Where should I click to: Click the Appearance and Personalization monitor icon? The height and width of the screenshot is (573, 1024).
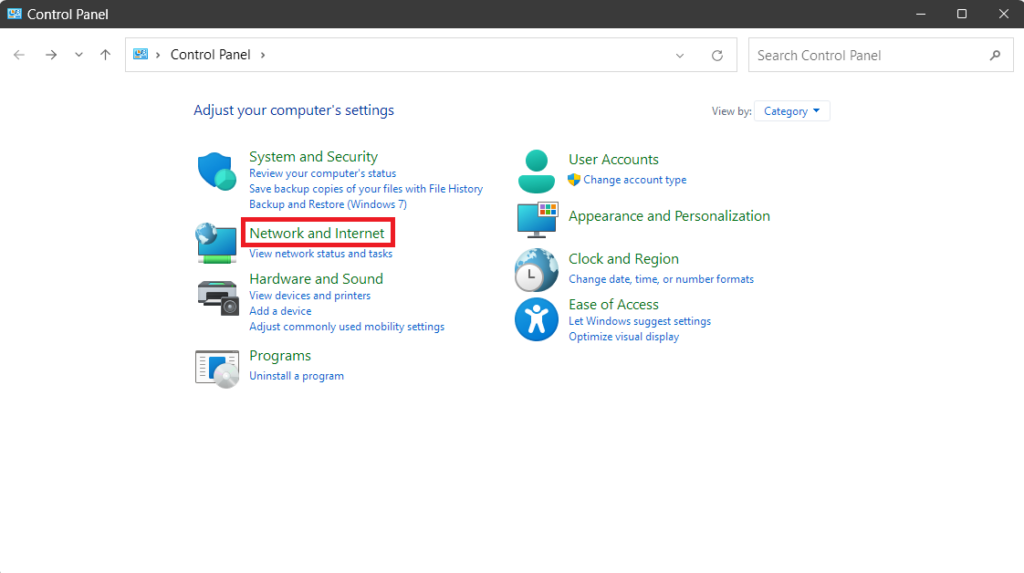[x=537, y=218]
